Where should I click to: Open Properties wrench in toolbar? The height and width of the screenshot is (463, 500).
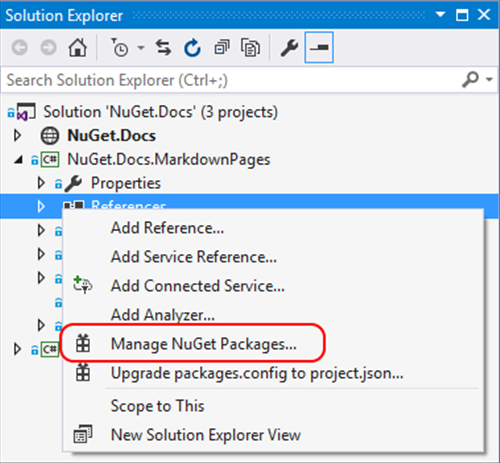pyautogui.click(x=289, y=48)
